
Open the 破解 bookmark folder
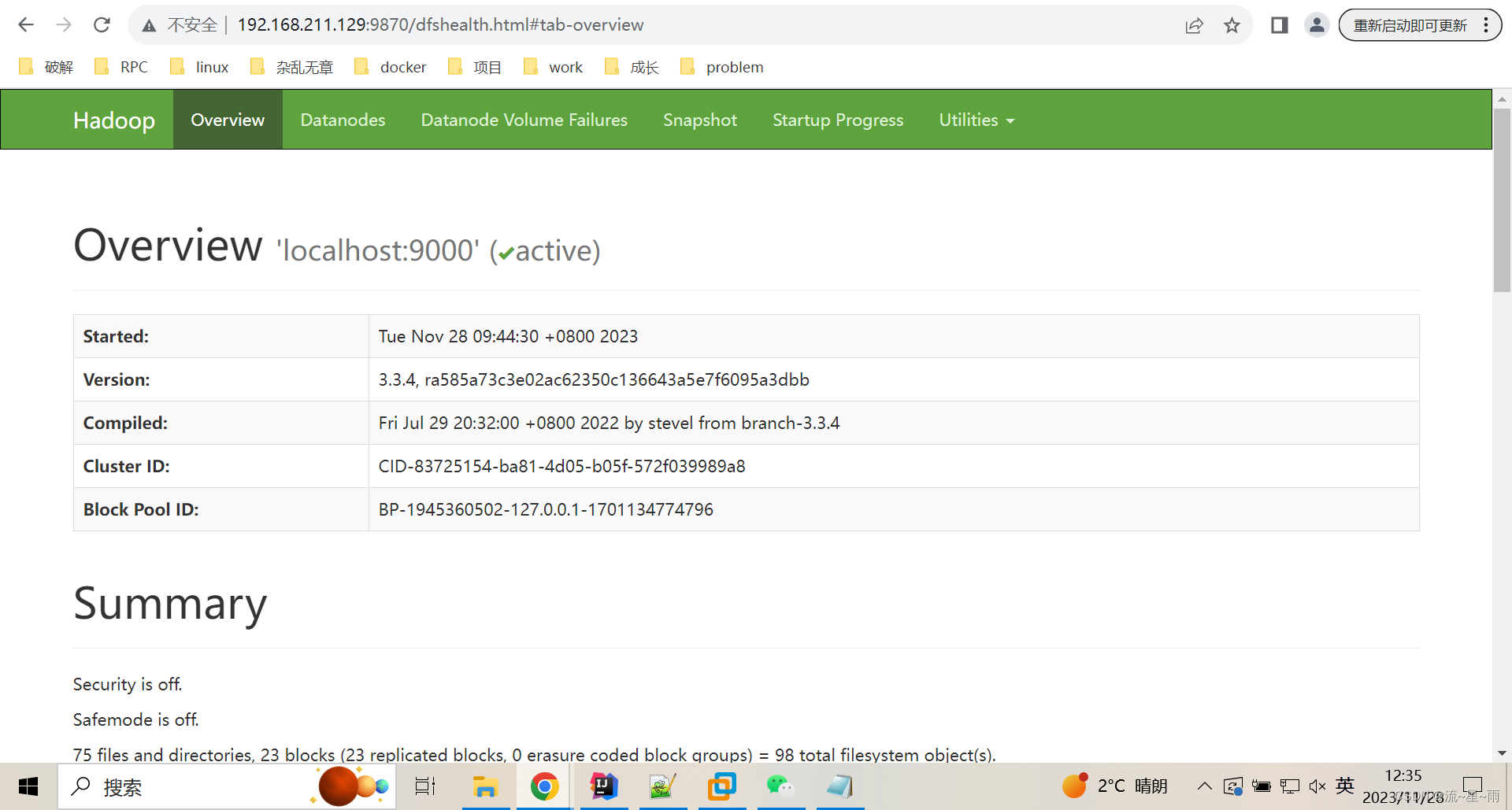[x=46, y=67]
